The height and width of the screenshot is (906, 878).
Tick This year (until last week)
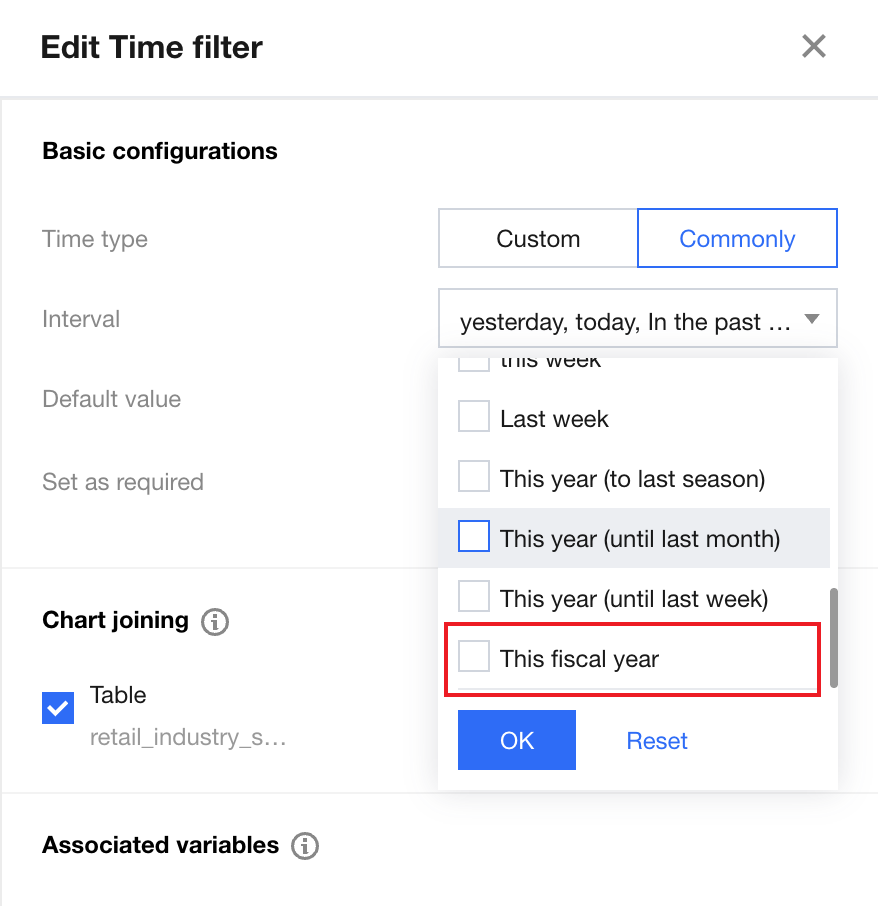coord(474,597)
